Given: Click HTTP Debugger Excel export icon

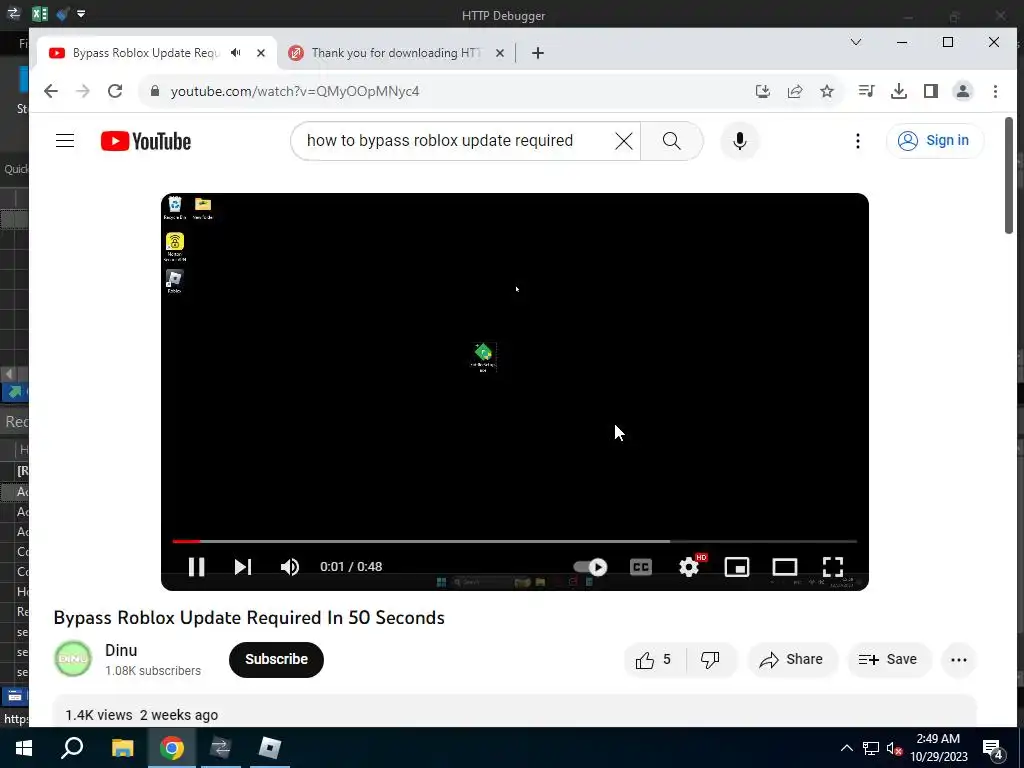Looking at the screenshot, I should (39, 13).
